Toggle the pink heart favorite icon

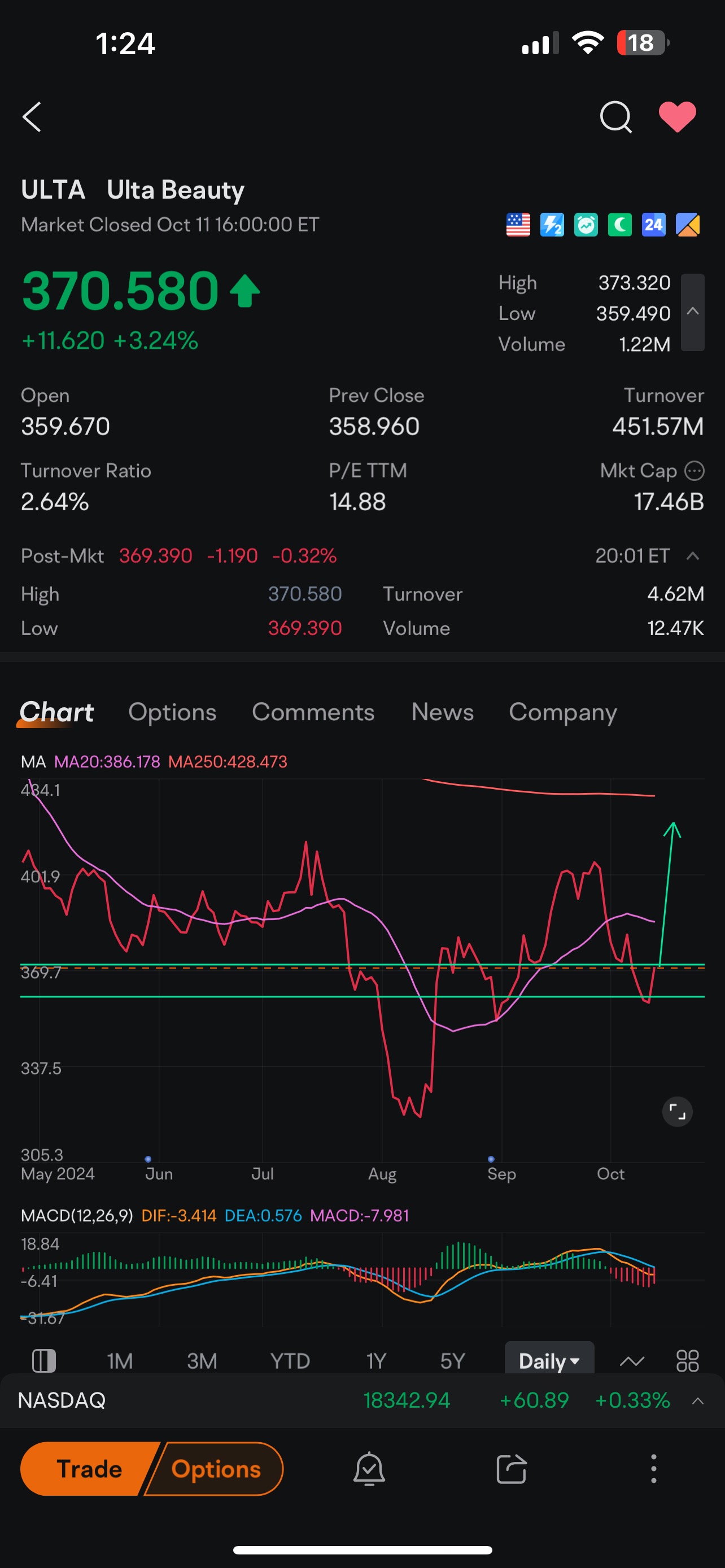(678, 117)
